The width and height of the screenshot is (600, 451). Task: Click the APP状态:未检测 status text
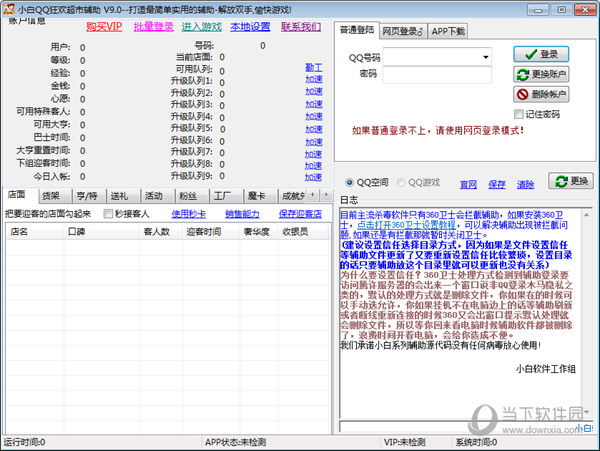tap(235, 443)
